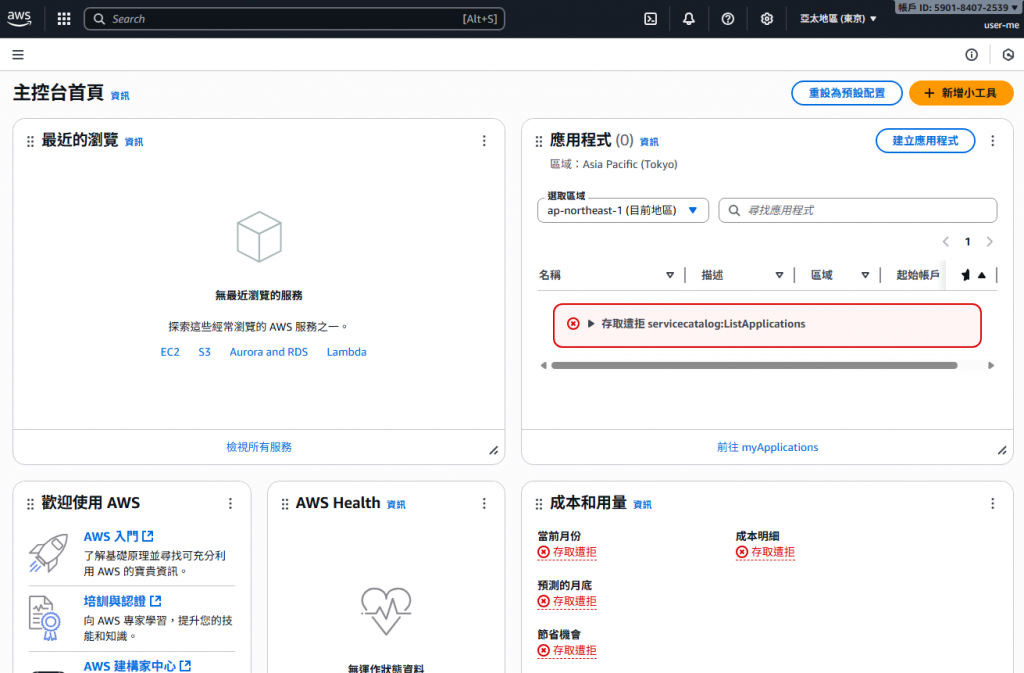This screenshot has width=1024, height=673.
Task: Sort by the 名稱 column arrow
Action: click(670, 275)
